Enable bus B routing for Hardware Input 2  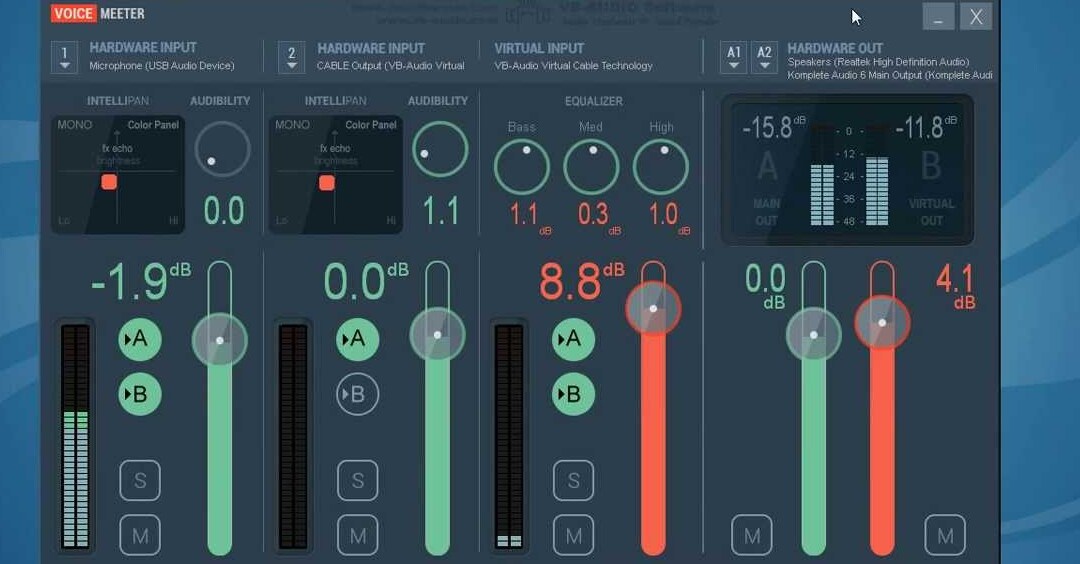click(x=357, y=394)
